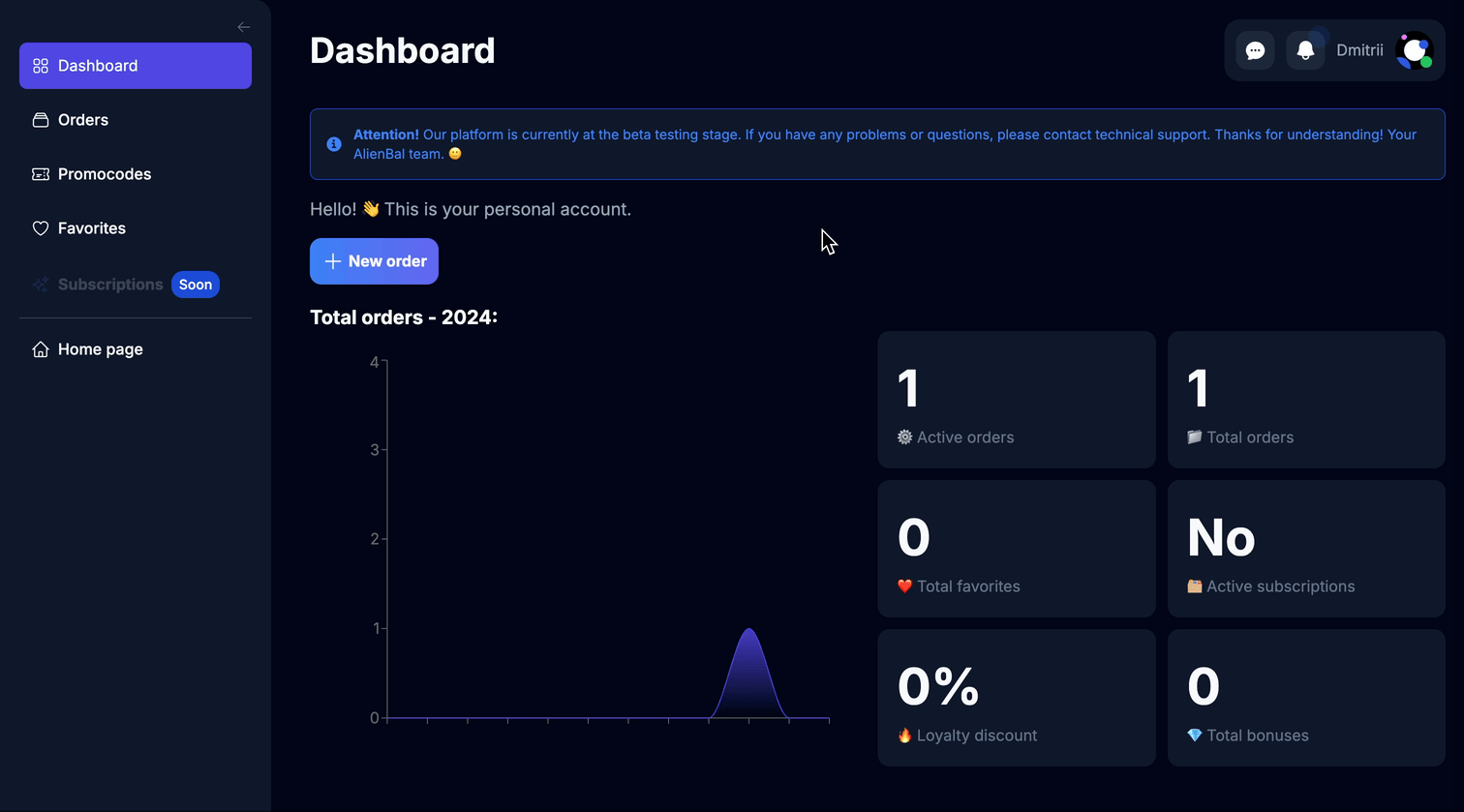Screen dimensions: 1464x812
Task: Click the Dashboard grid icon in sidebar
Action: (41, 66)
